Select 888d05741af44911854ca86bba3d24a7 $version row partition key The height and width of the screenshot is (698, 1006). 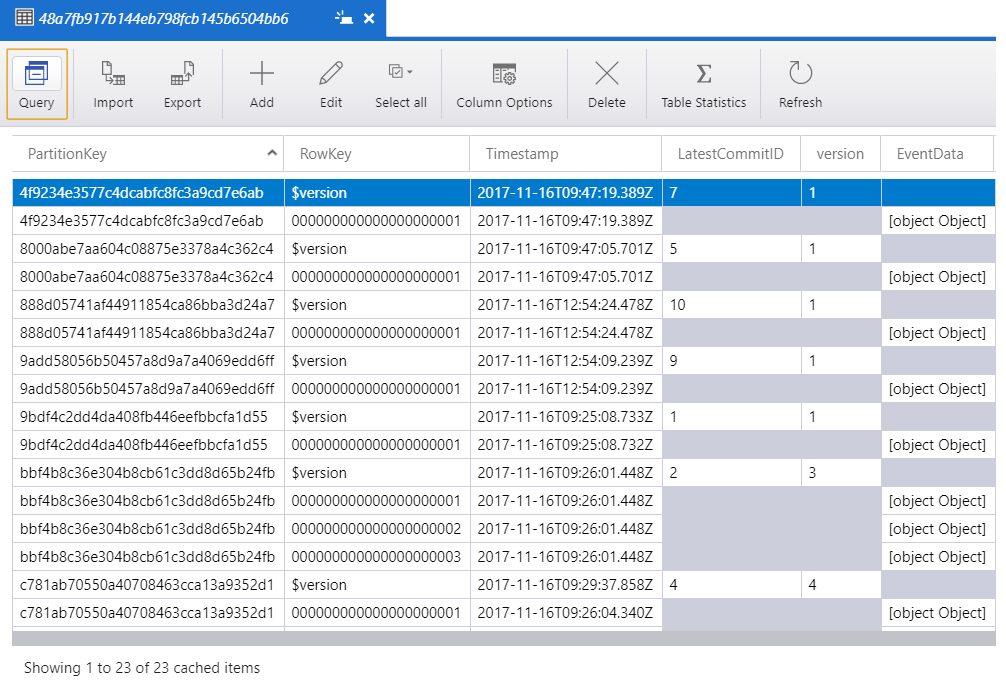pyautogui.click(x=147, y=305)
